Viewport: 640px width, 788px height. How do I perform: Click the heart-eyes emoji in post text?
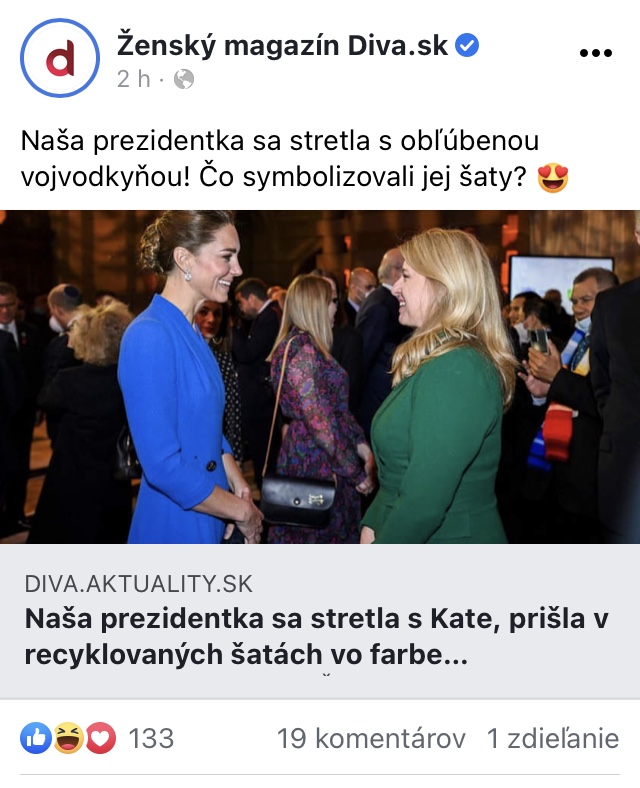pos(553,178)
